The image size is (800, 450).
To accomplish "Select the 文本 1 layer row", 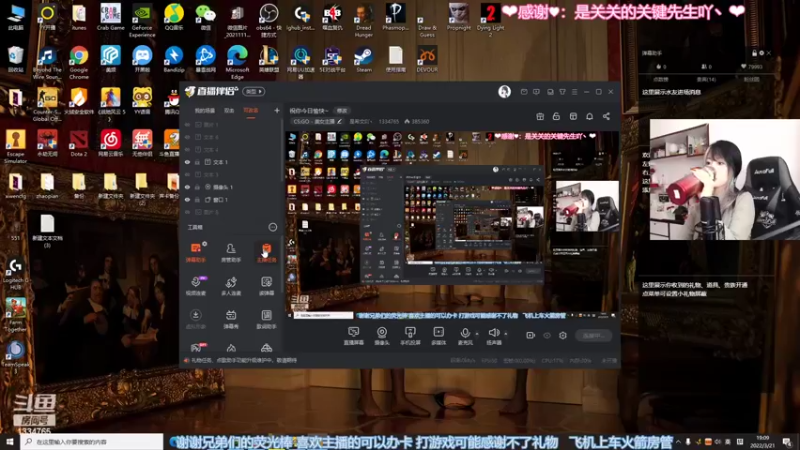I will pos(233,162).
